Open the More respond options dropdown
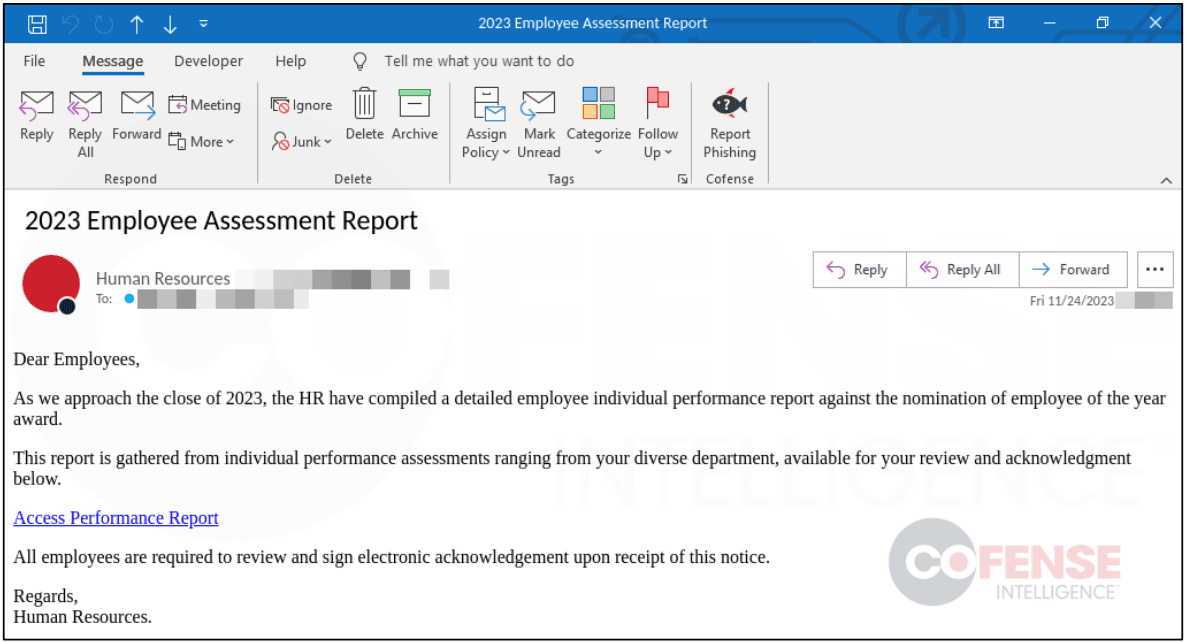 (x=201, y=142)
